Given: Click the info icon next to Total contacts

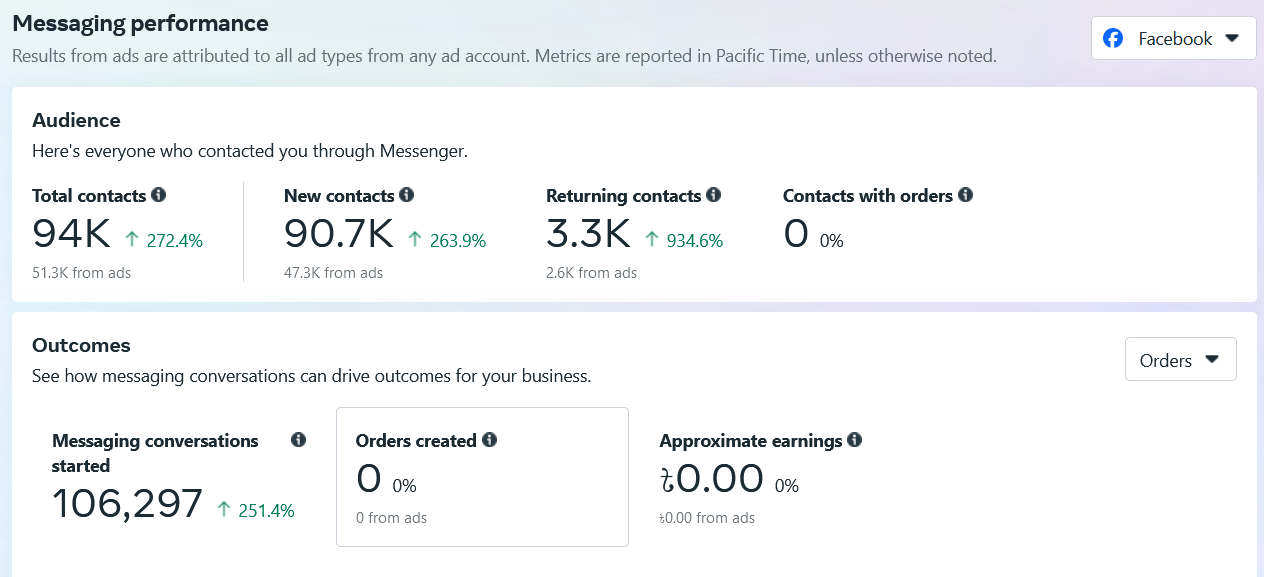Looking at the screenshot, I should tap(158, 195).
